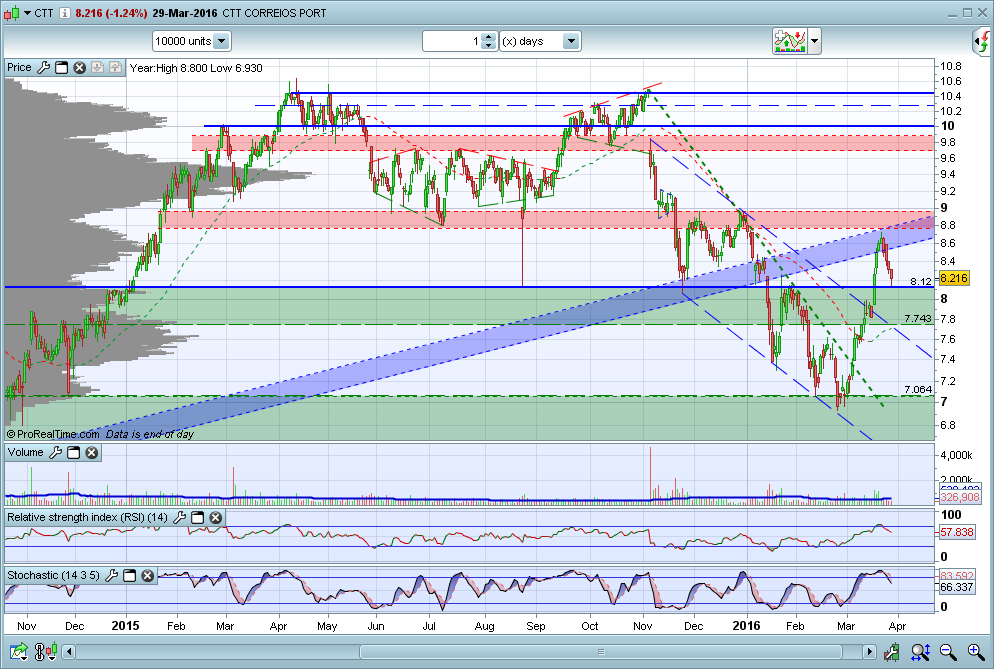Open Price panel wrench settings
The height and width of the screenshot is (669, 994).
point(43,68)
